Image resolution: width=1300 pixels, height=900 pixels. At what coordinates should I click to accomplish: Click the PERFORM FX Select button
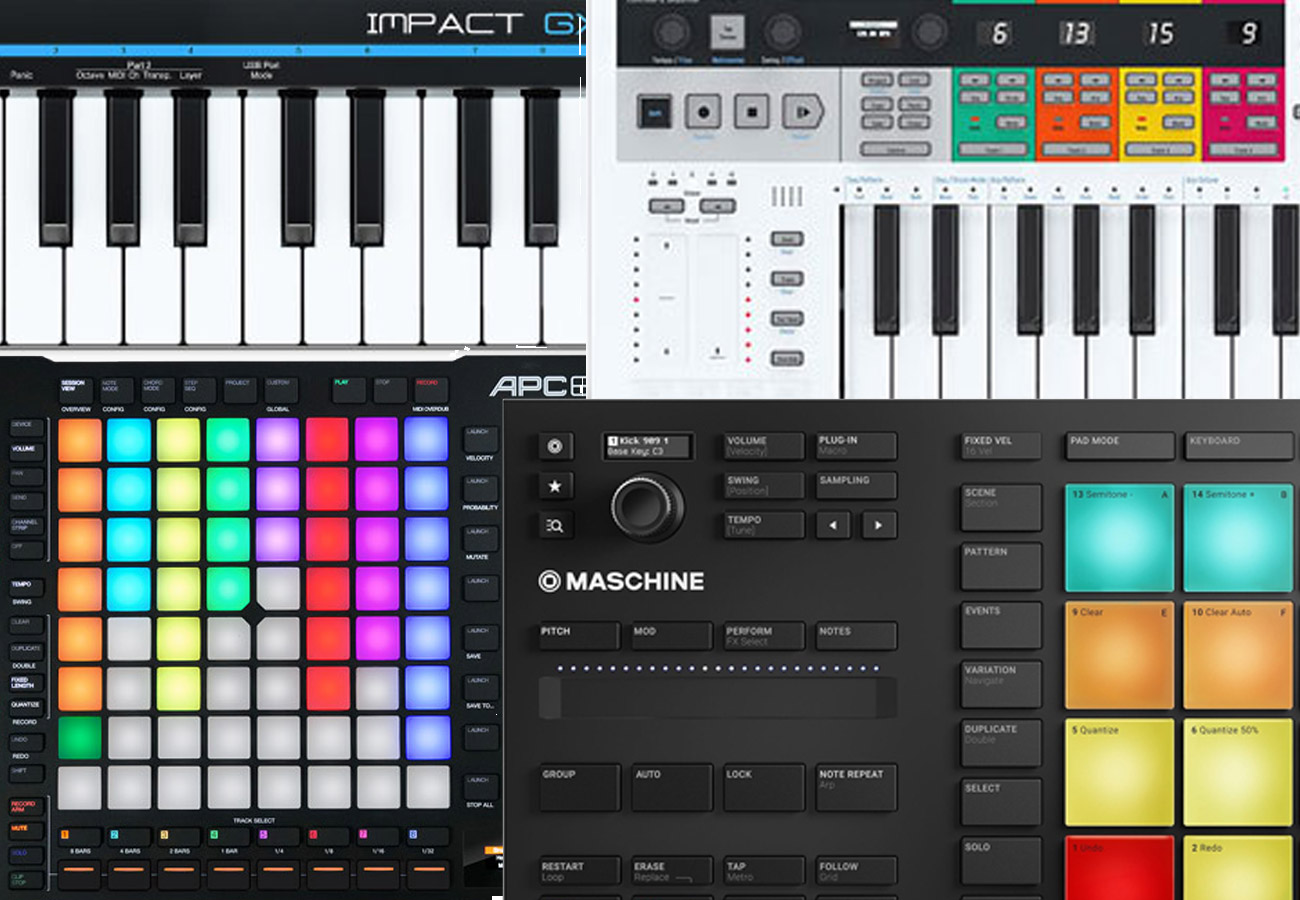(x=764, y=636)
